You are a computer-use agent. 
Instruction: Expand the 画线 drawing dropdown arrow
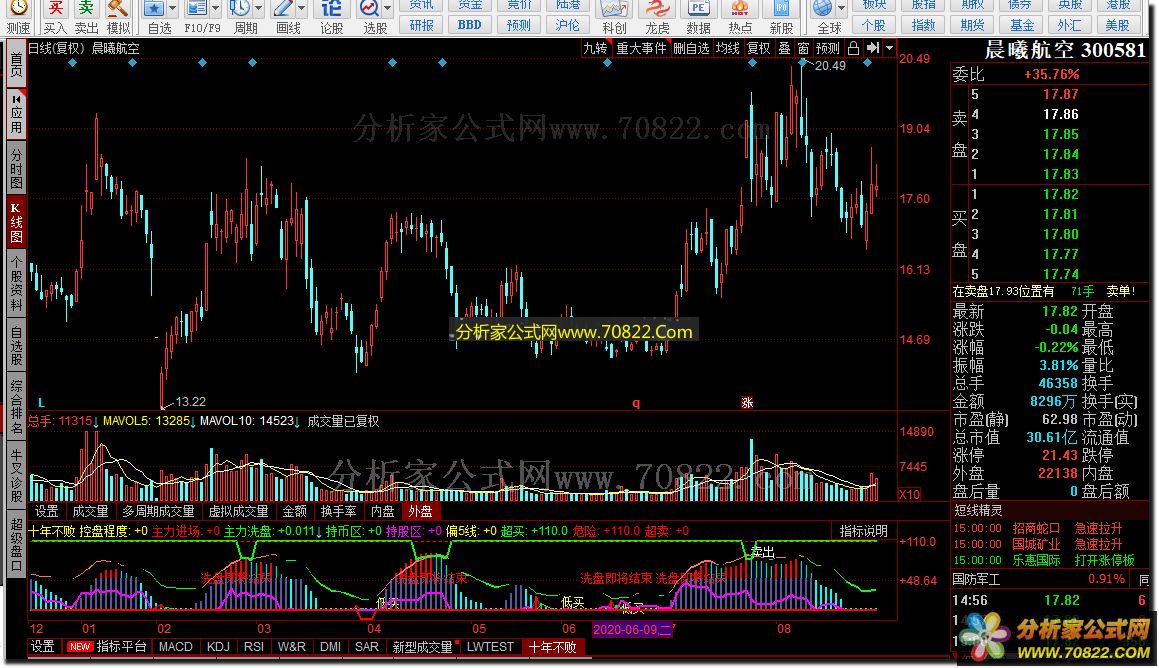point(301,9)
